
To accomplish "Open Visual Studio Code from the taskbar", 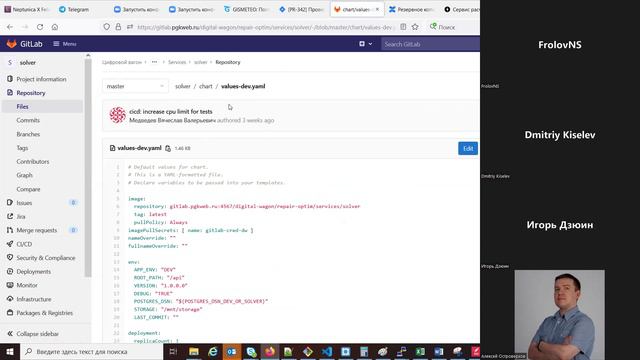I will tap(327, 351).
